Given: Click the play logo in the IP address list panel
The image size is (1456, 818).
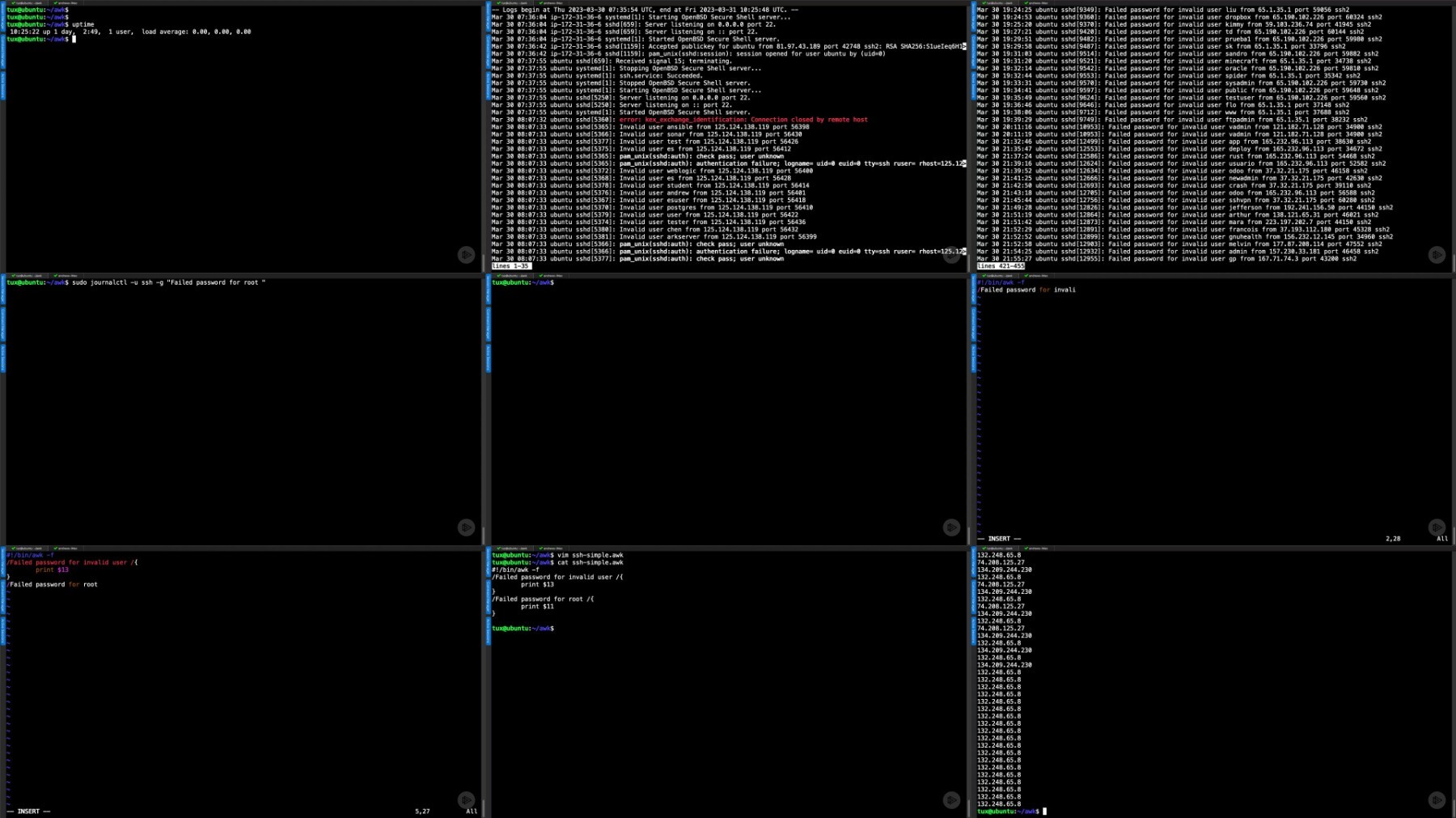Looking at the screenshot, I should pyautogui.click(x=1437, y=800).
